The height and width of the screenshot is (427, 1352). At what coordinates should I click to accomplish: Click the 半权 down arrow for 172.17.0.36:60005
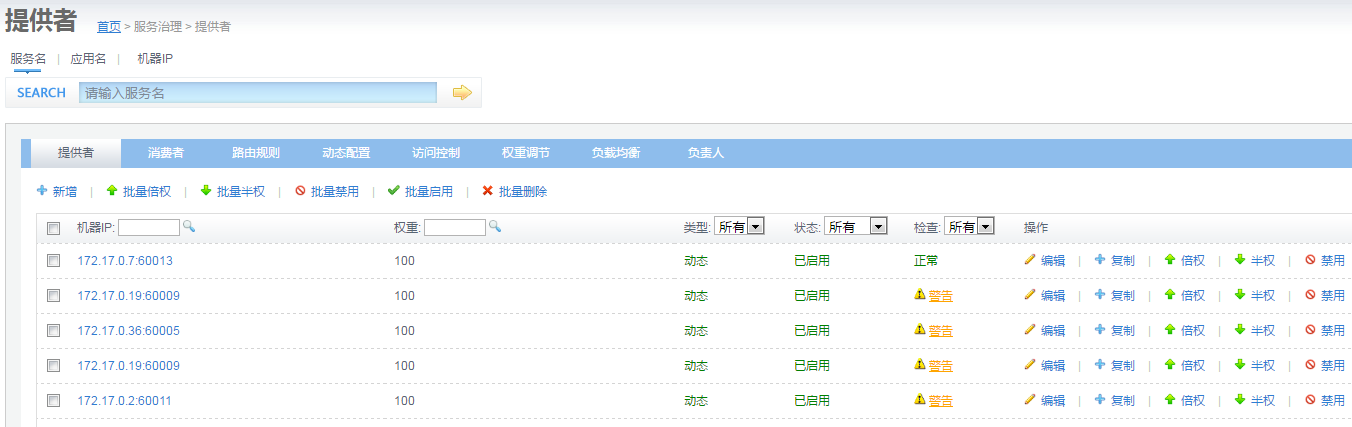pyautogui.click(x=1240, y=330)
